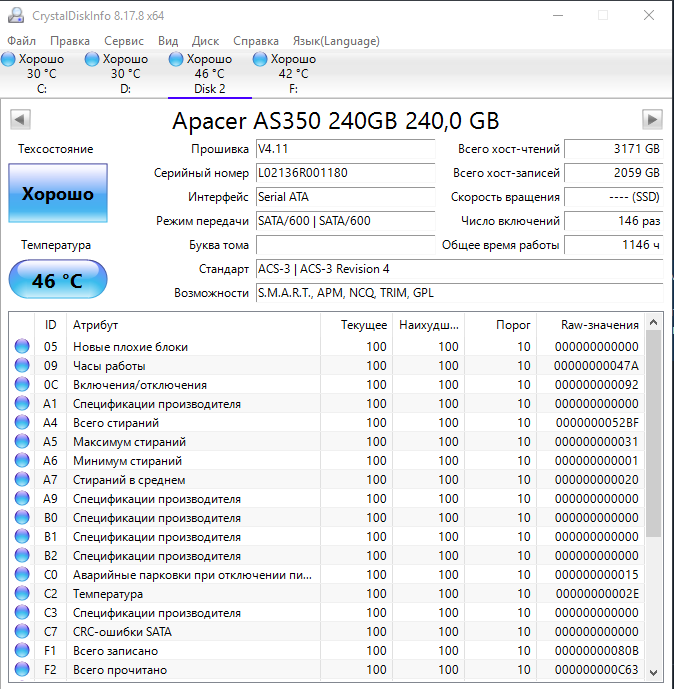Click the Текущее column header
This screenshot has width=674, height=689.
[x=356, y=325]
